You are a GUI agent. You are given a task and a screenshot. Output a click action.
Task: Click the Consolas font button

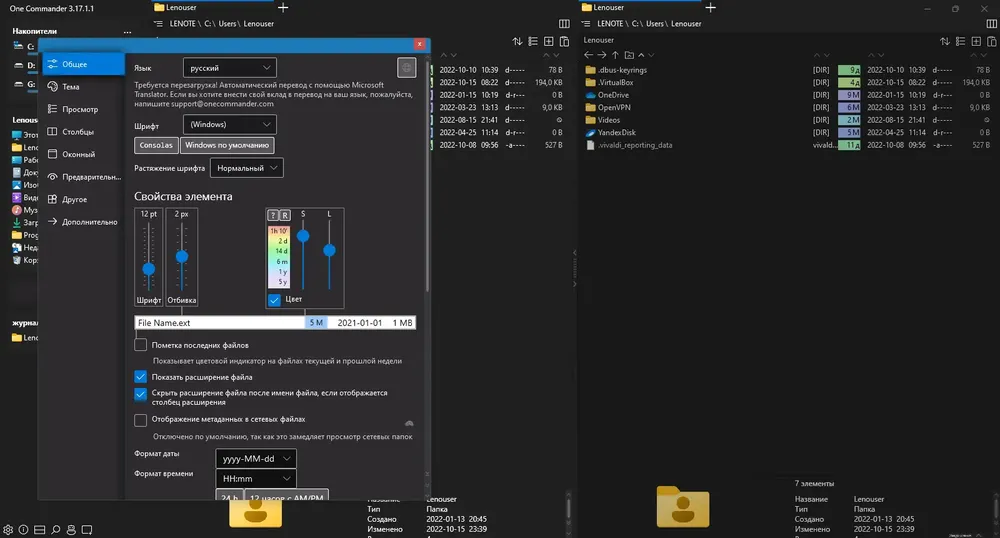[156, 145]
